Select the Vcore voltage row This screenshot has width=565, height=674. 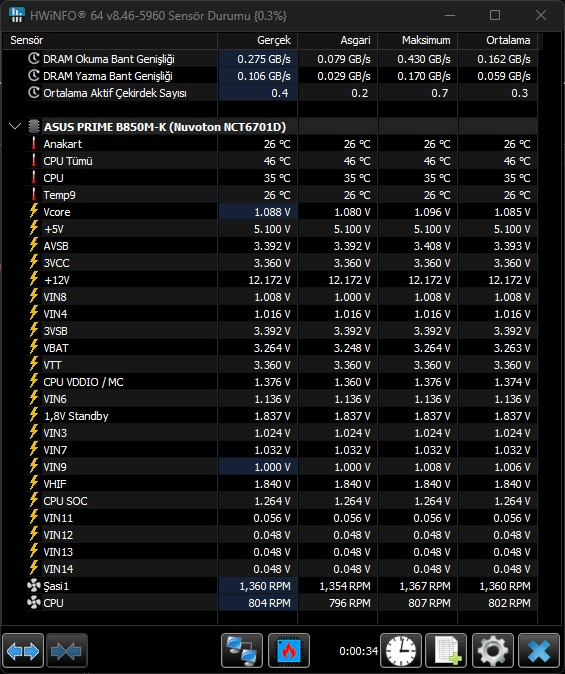pos(270,212)
